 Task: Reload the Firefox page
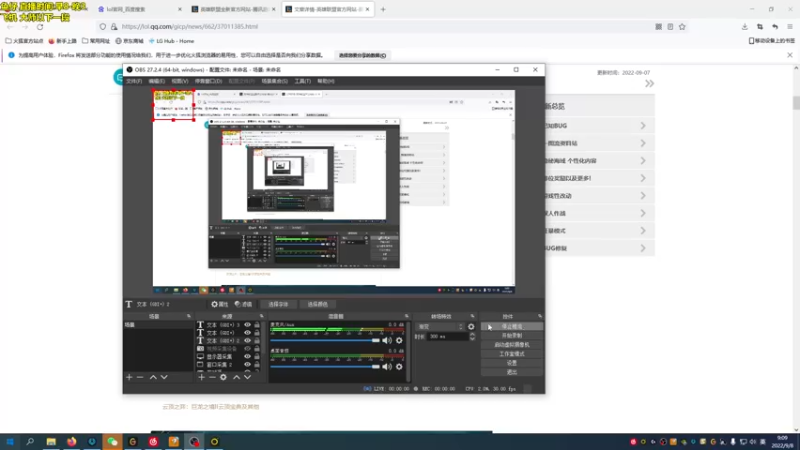40,27
